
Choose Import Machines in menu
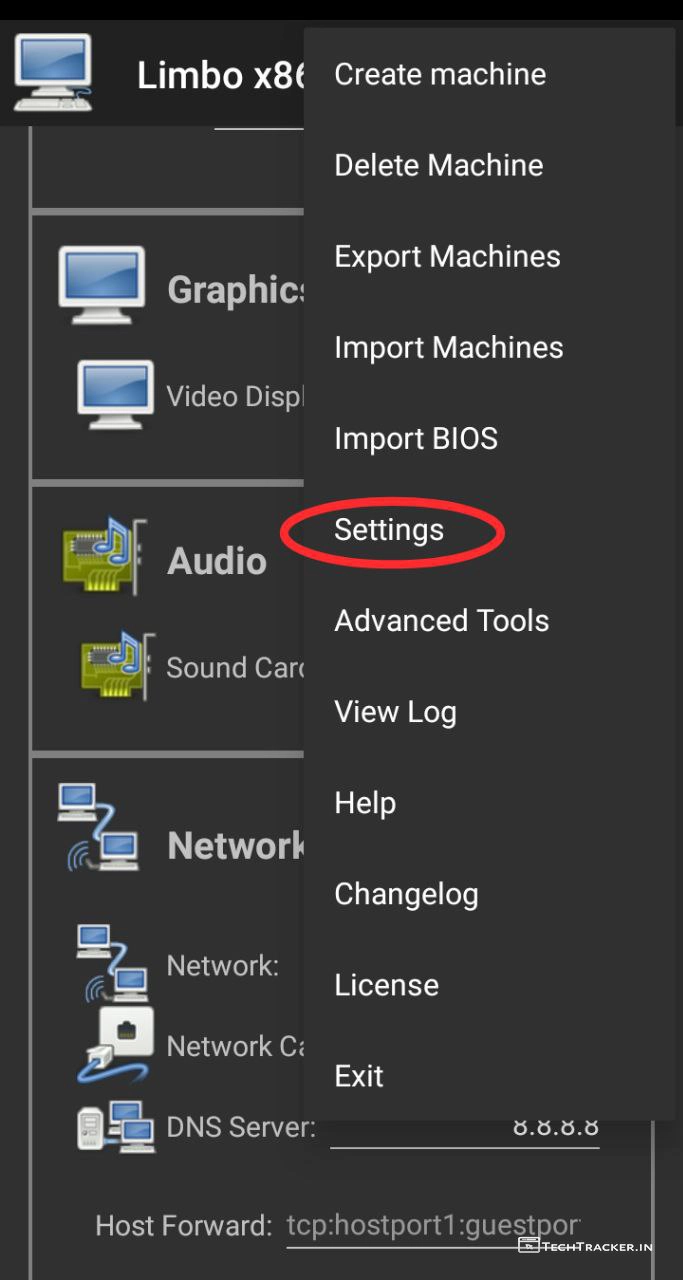tap(449, 347)
